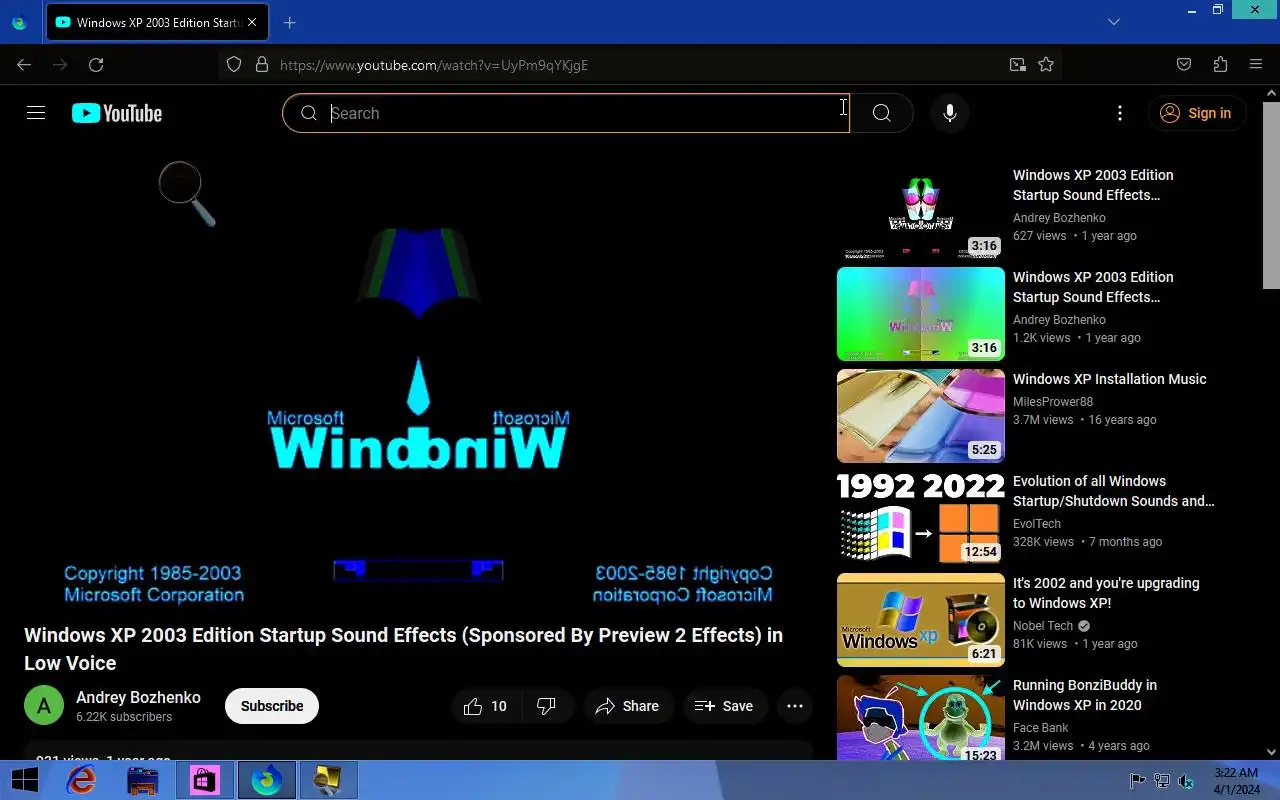Open picture-in-picture icon in address bar
Image resolution: width=1280 pixels, height=800 pixels.
click(x=1017, y=65)
